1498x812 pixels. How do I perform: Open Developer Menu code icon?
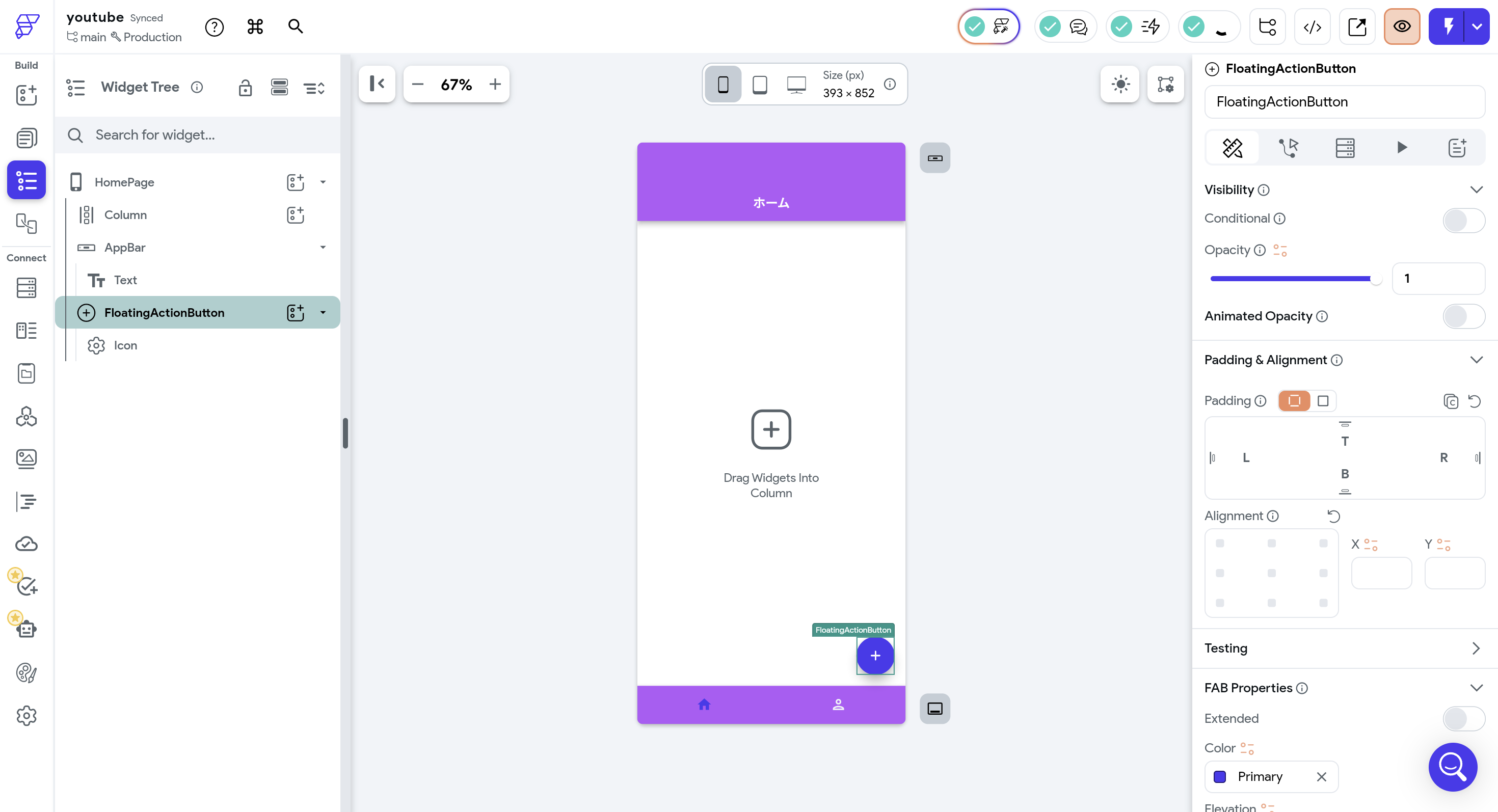[1312, 26]
